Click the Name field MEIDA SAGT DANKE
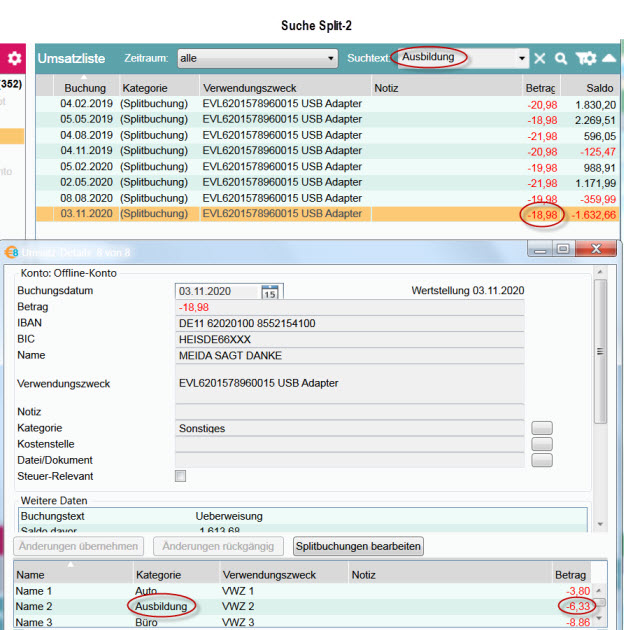 pos(350,356)
